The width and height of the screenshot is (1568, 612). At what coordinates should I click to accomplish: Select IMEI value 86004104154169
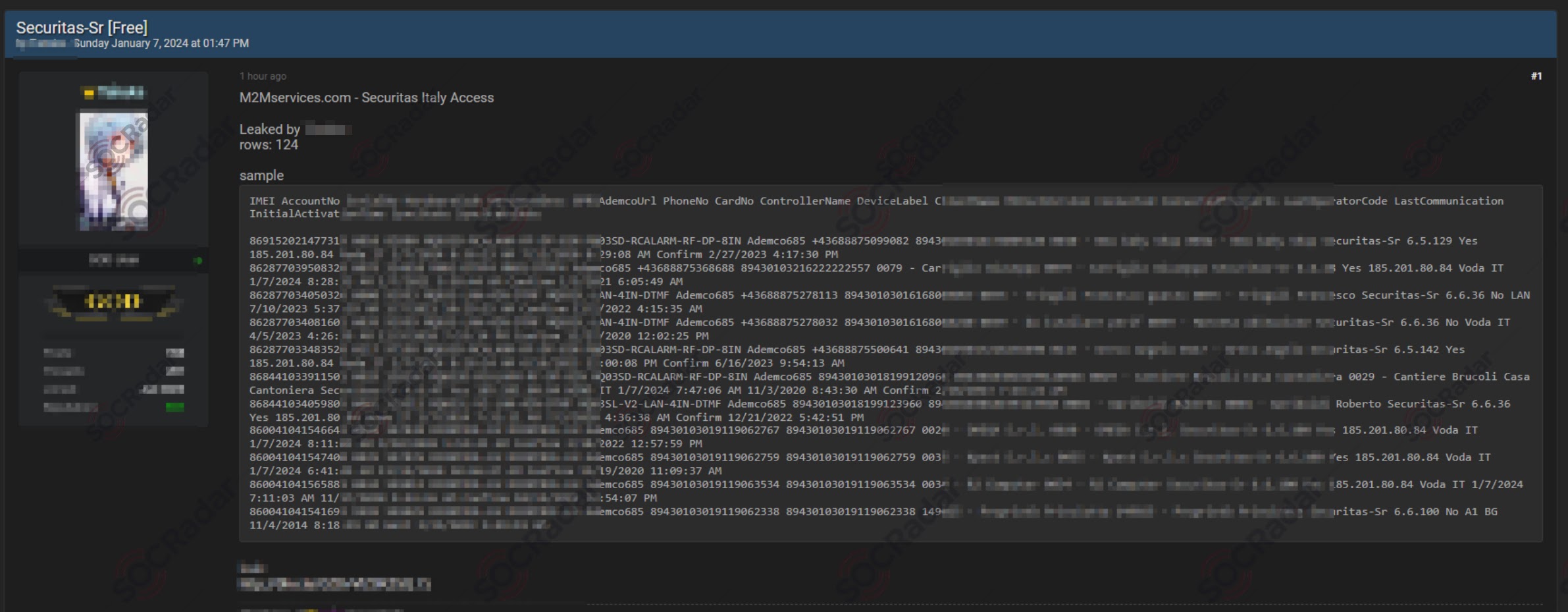[294, 512]
